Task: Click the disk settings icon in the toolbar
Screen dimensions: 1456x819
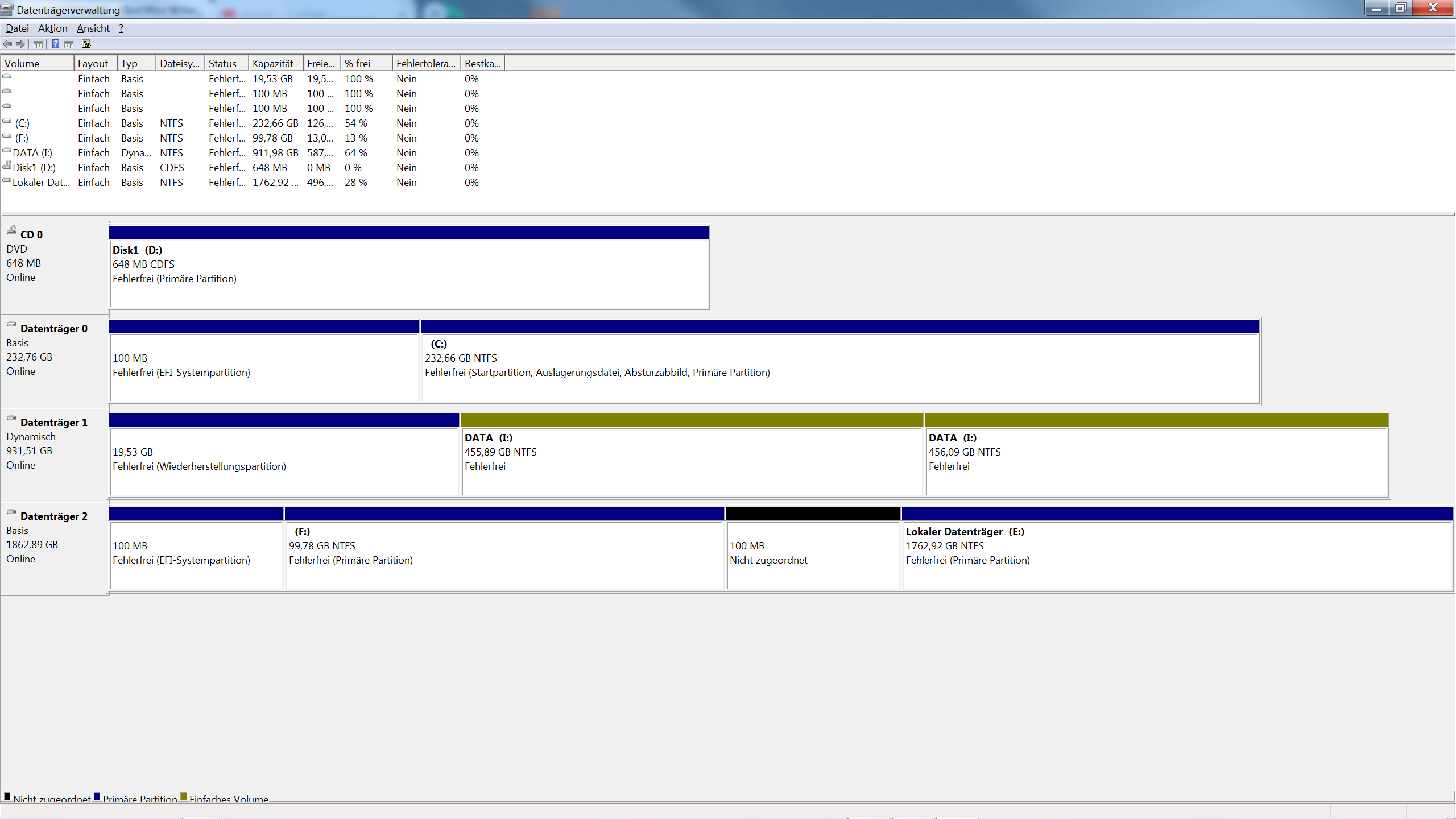Action: 86,44
